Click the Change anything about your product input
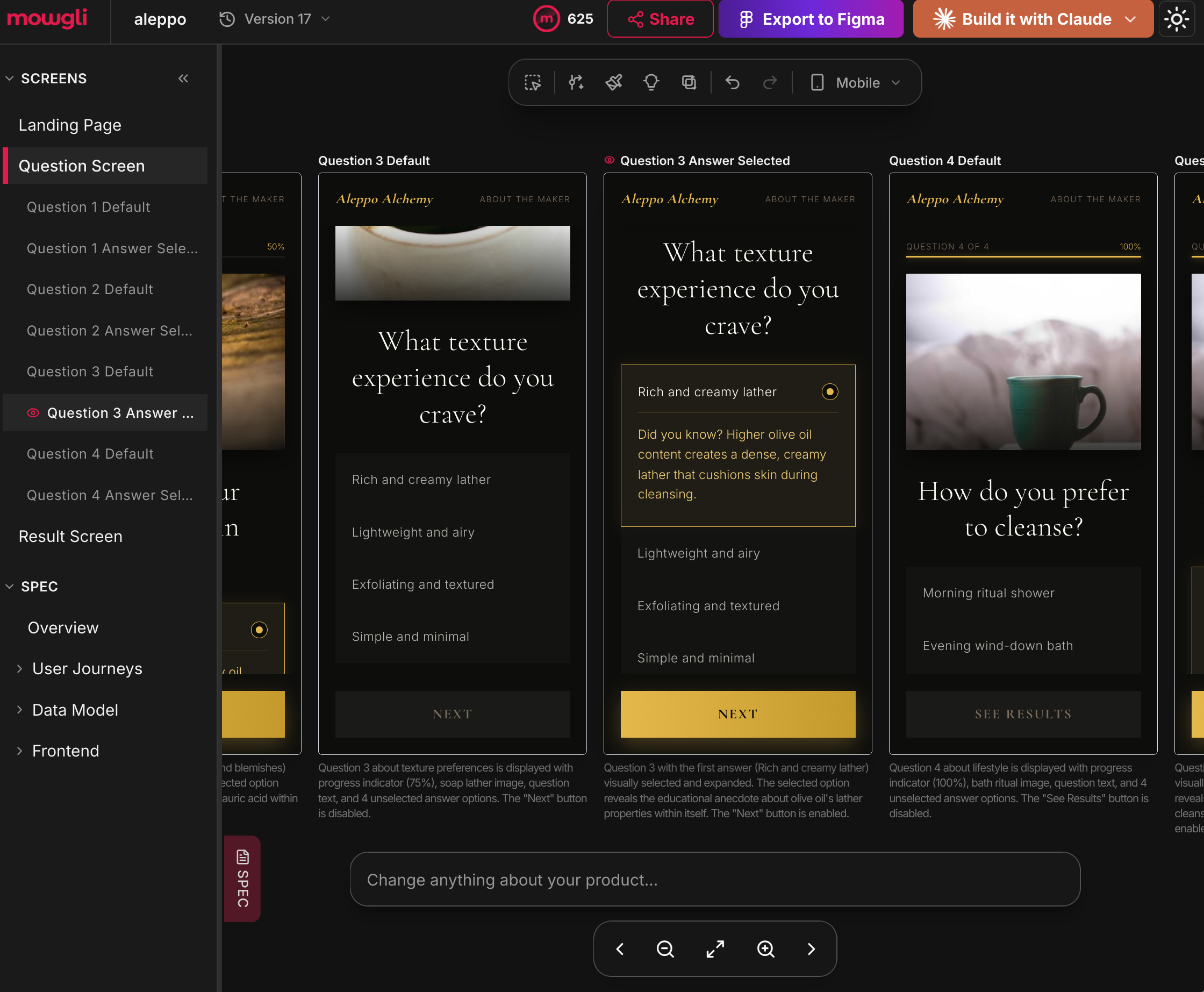This screenshot has width=1204, height=992. [x=714, y=880]
